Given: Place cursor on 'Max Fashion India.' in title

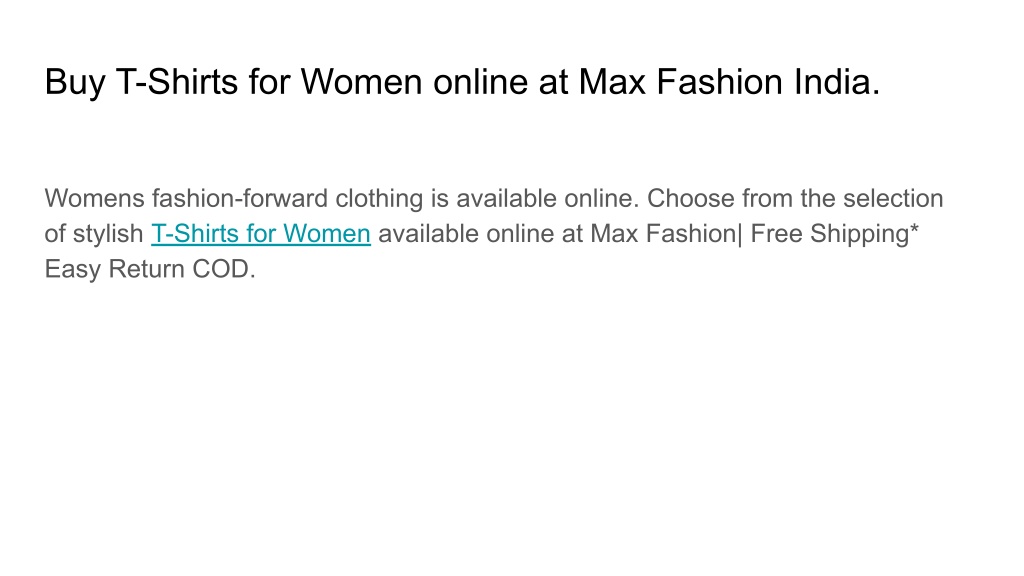Looking at the screenshot, I should point(729,82).
